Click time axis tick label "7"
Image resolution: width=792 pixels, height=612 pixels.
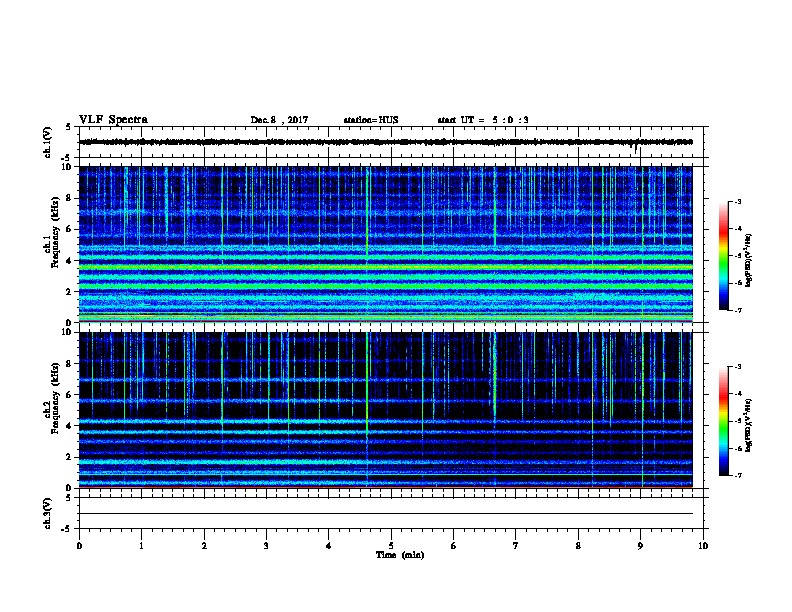[x=516, y=546]
